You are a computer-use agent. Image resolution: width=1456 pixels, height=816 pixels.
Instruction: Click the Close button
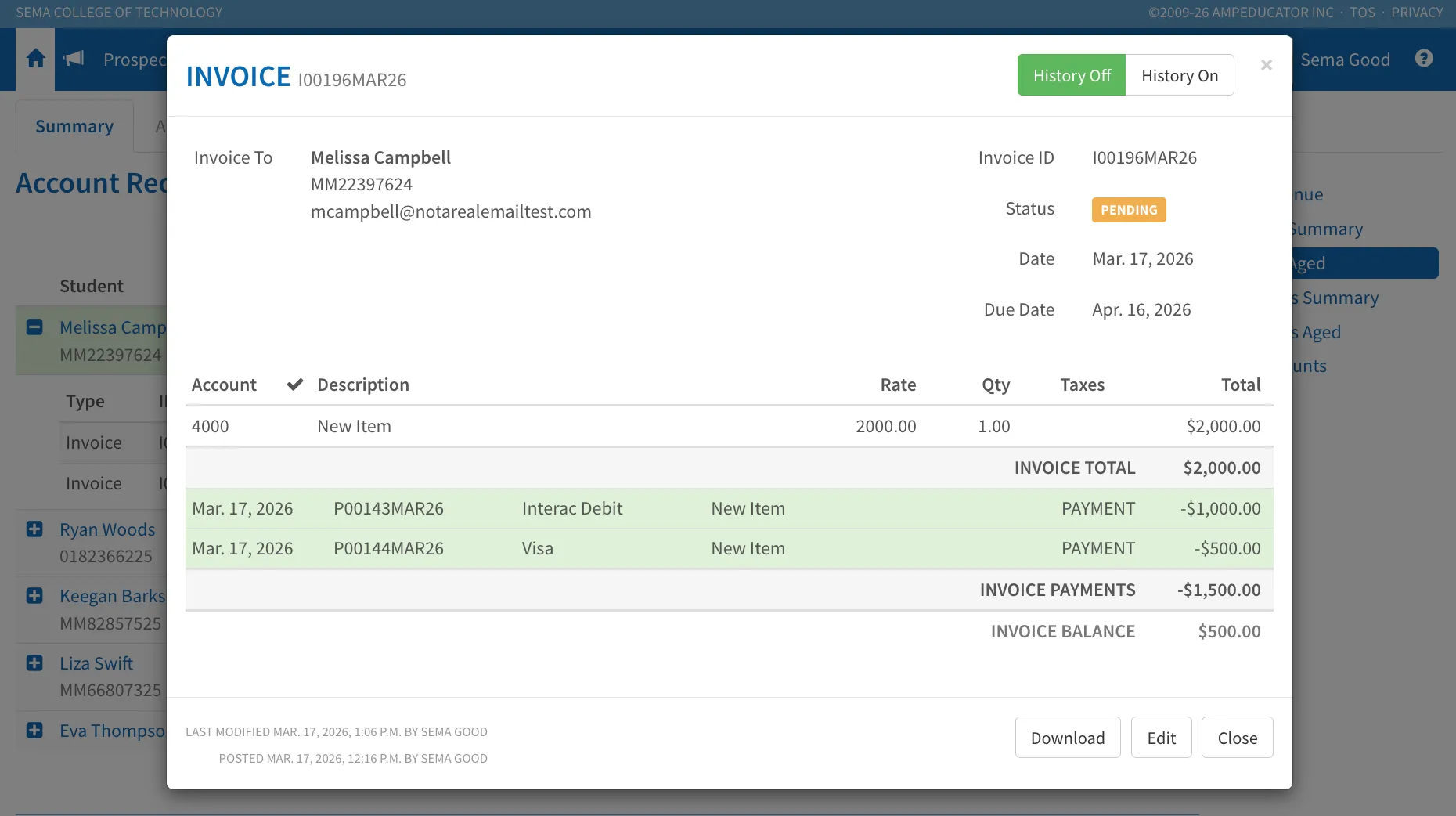[x=1238, y=738]
